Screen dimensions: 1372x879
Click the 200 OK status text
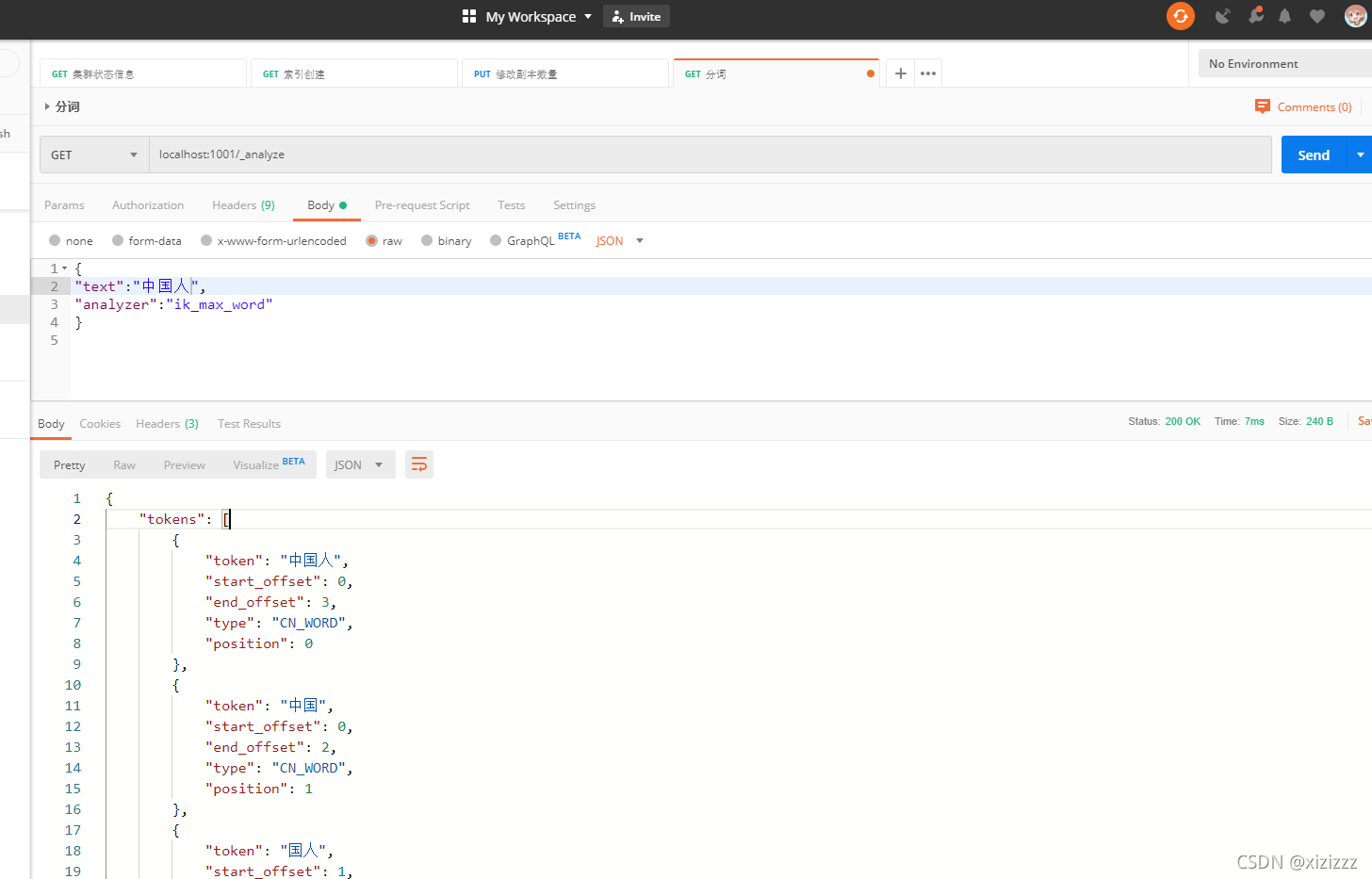pos(1183,421)
